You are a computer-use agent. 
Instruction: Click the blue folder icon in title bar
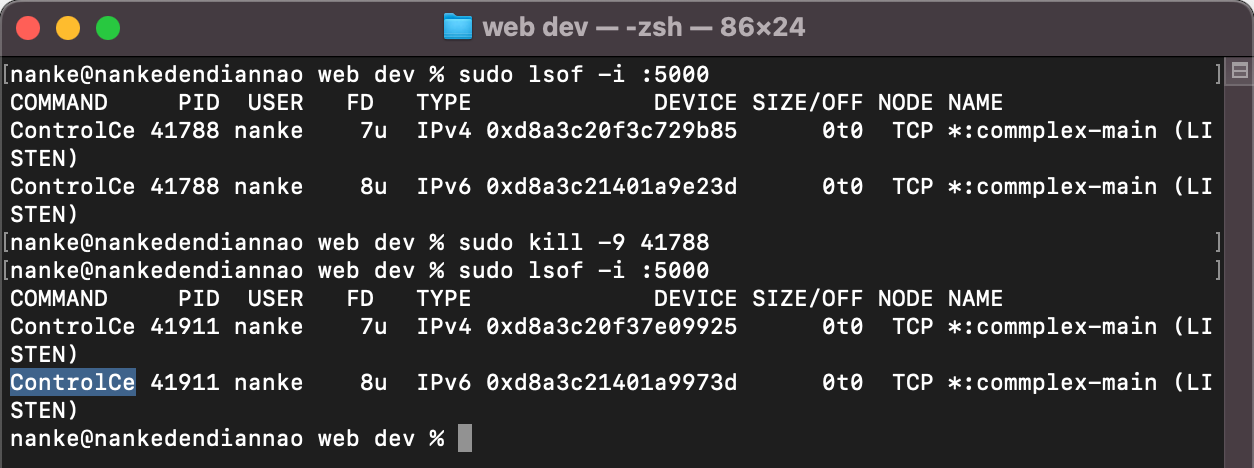pos(457,27)
